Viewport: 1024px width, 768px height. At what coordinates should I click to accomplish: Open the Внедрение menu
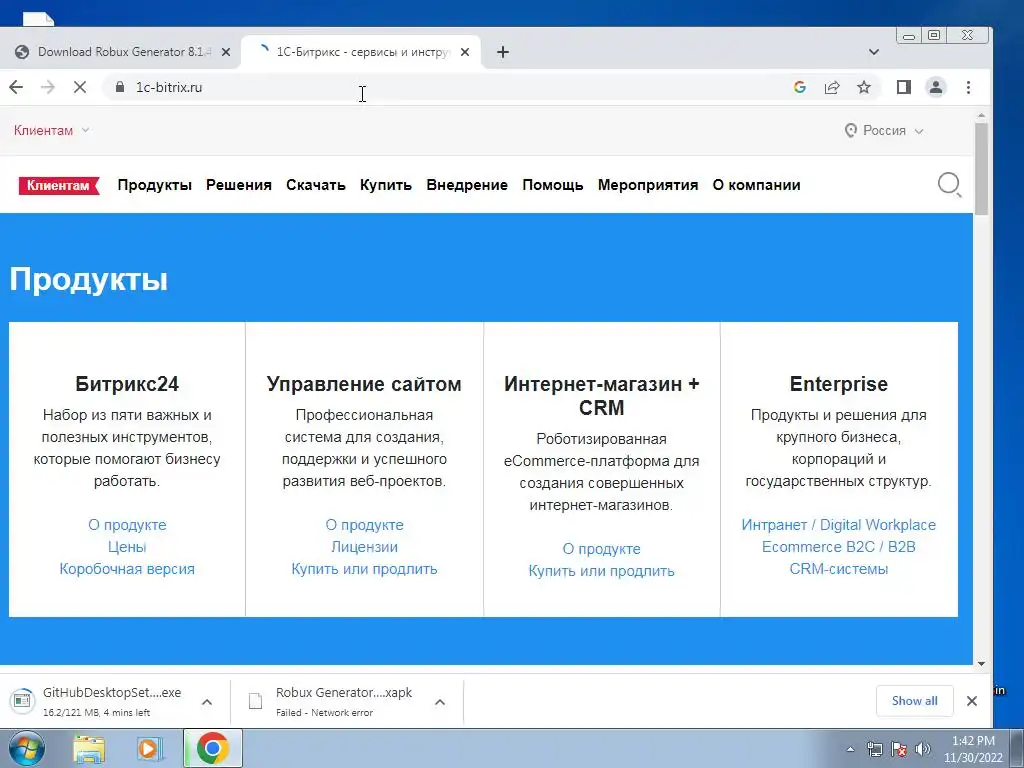click(x=467, y=185)
